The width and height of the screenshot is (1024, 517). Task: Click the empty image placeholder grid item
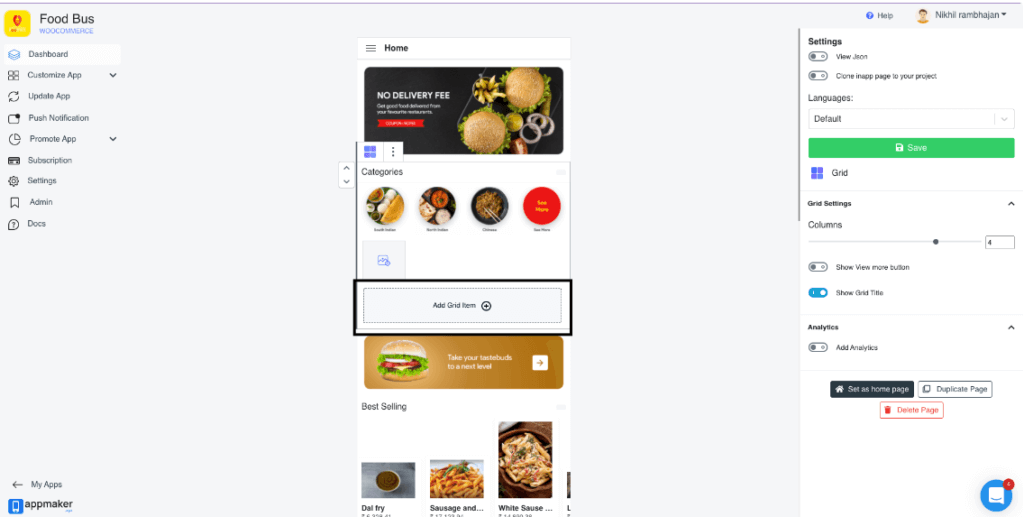coord(384,260)
